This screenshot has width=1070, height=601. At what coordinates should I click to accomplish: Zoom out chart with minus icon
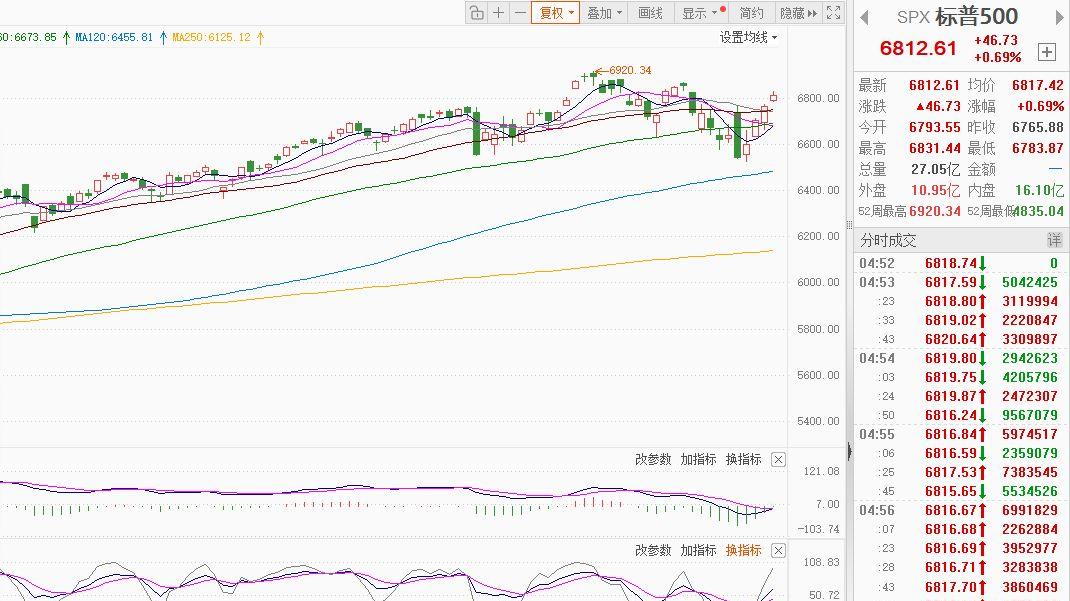point(519,13)
